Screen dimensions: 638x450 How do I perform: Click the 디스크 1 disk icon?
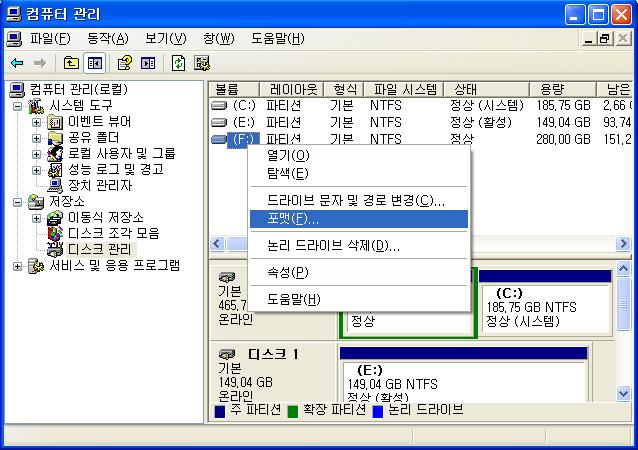pos(227,354)
